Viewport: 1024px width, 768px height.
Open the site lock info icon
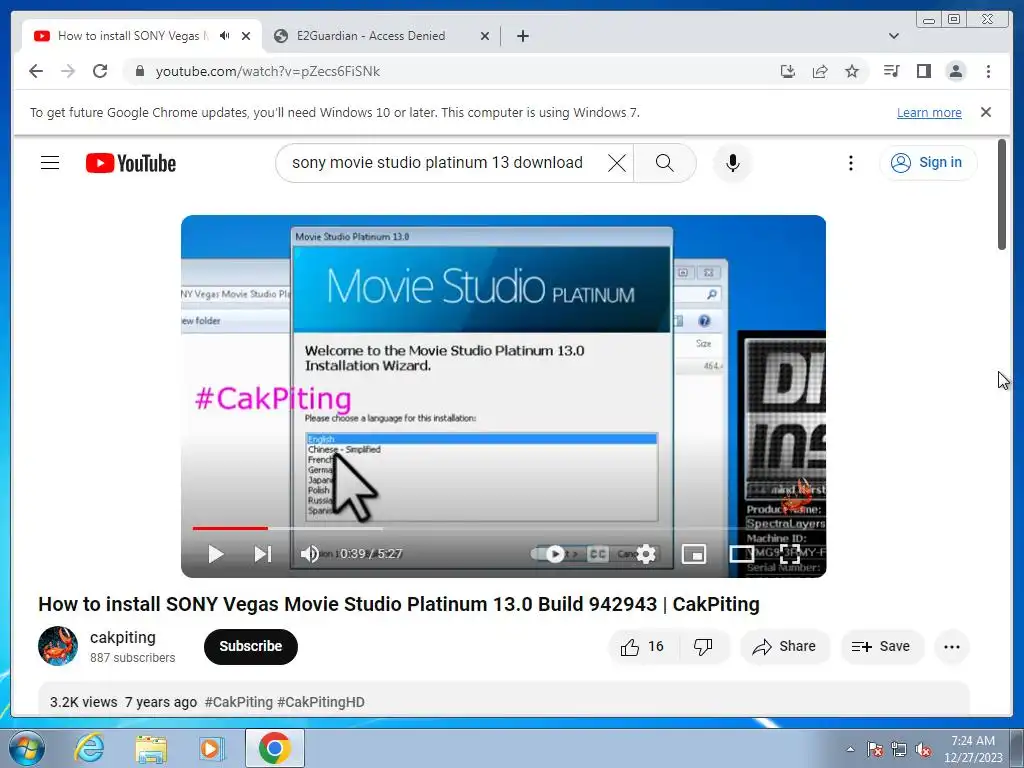point(139,71)
